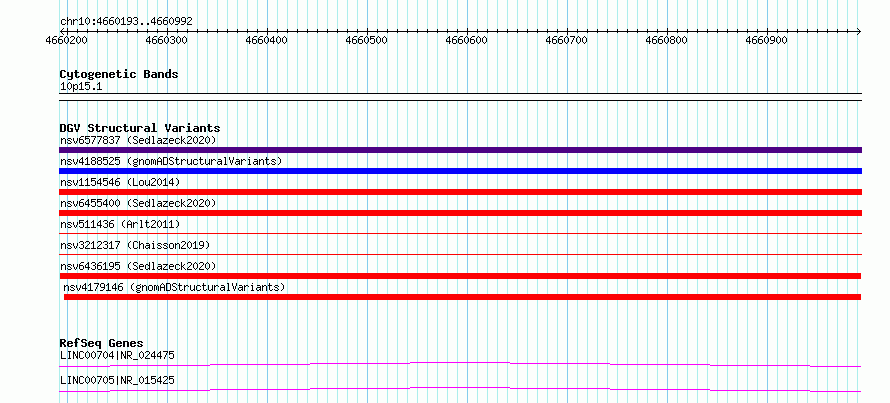The width and height of the screenshot is (890, 403).
Task: Click the red nsv6436195 variant bar
Action: pos(460,276)
